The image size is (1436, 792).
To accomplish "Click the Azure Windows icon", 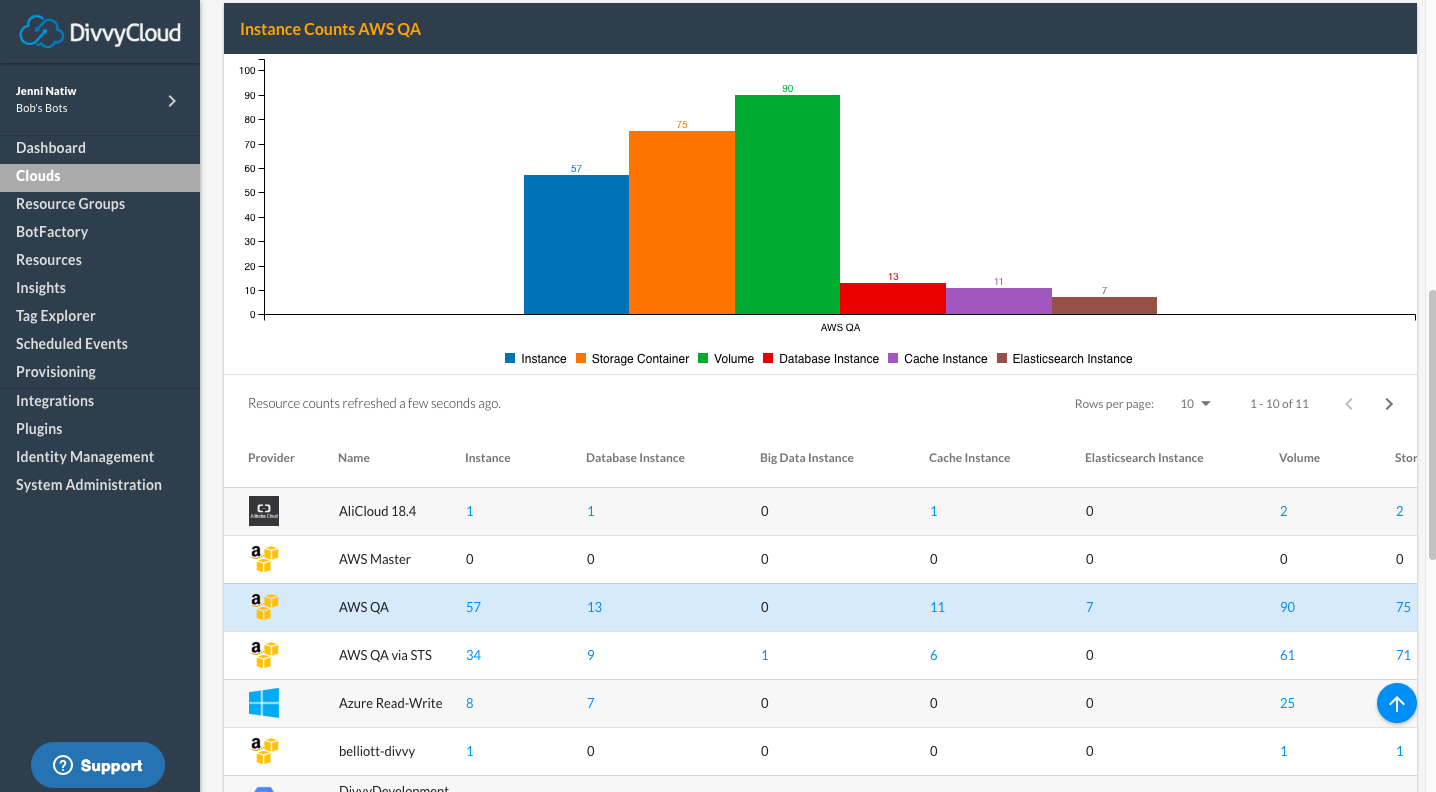I will pos(264,703).
